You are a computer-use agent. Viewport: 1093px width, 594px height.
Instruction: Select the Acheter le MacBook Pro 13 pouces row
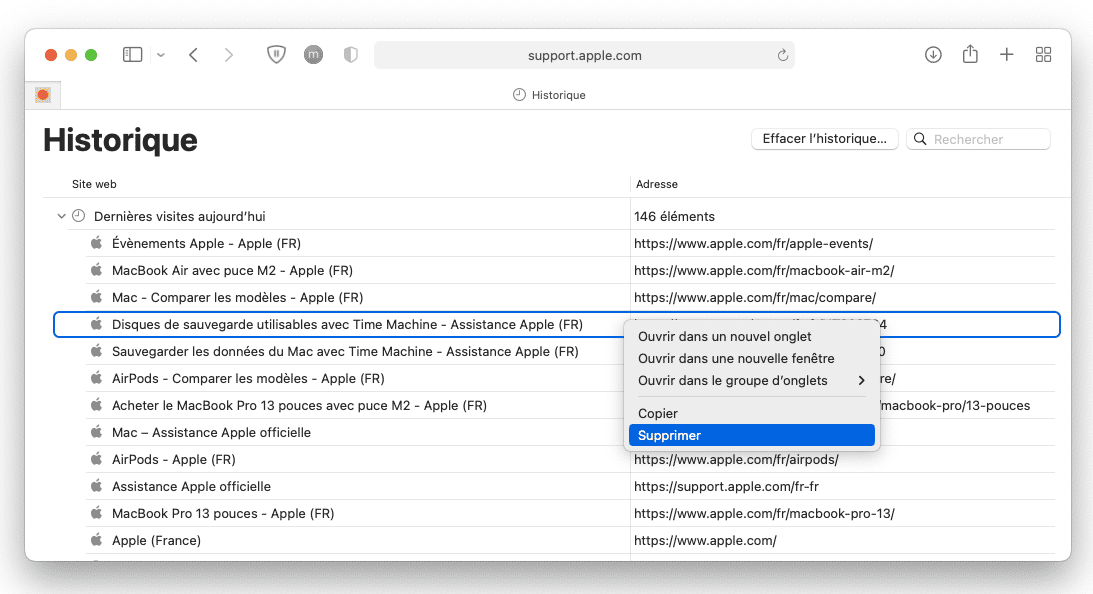pyautogui.click(x=556, y=406)
